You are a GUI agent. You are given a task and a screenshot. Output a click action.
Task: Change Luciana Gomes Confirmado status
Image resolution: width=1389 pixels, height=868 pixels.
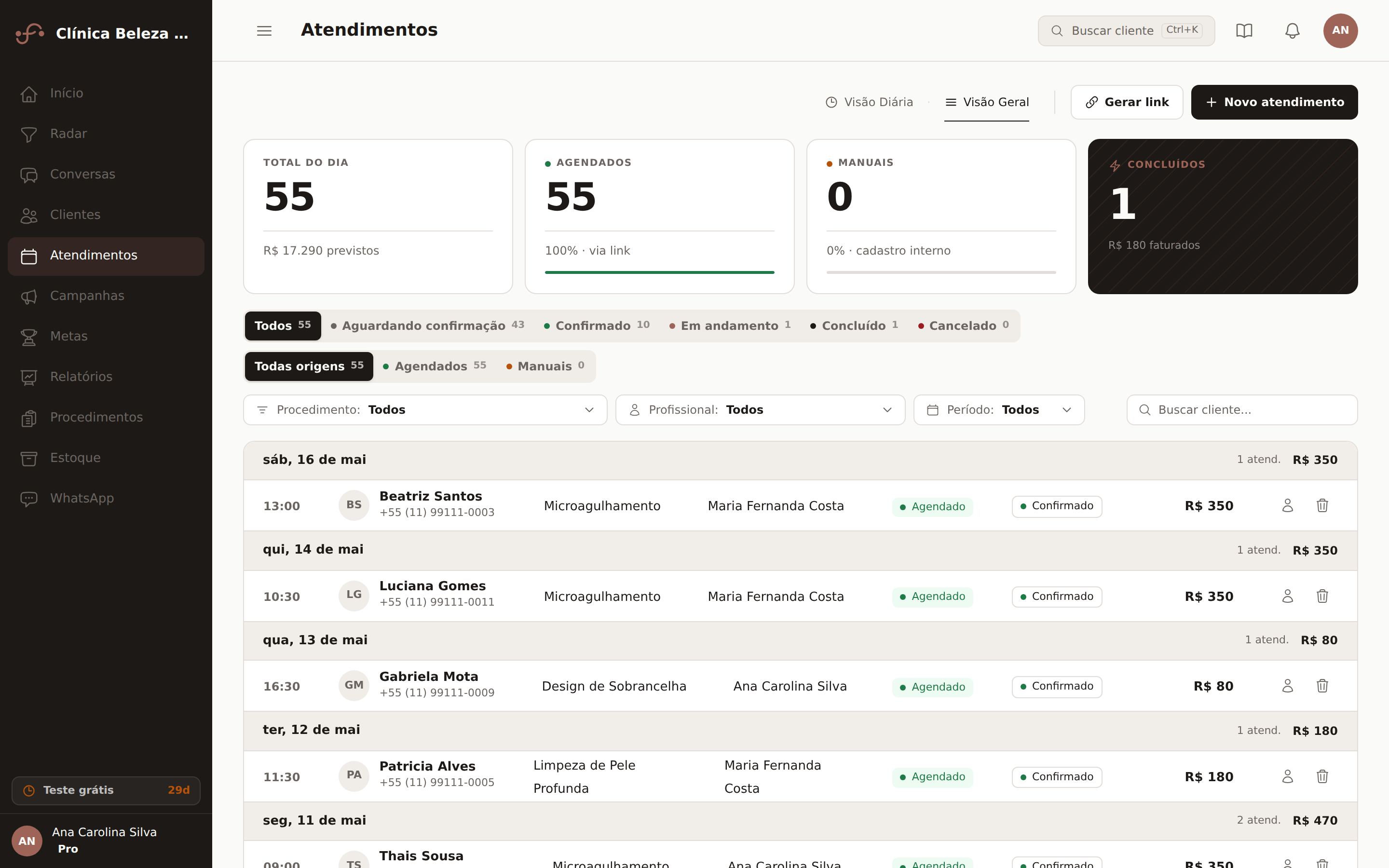(1057, 597)
